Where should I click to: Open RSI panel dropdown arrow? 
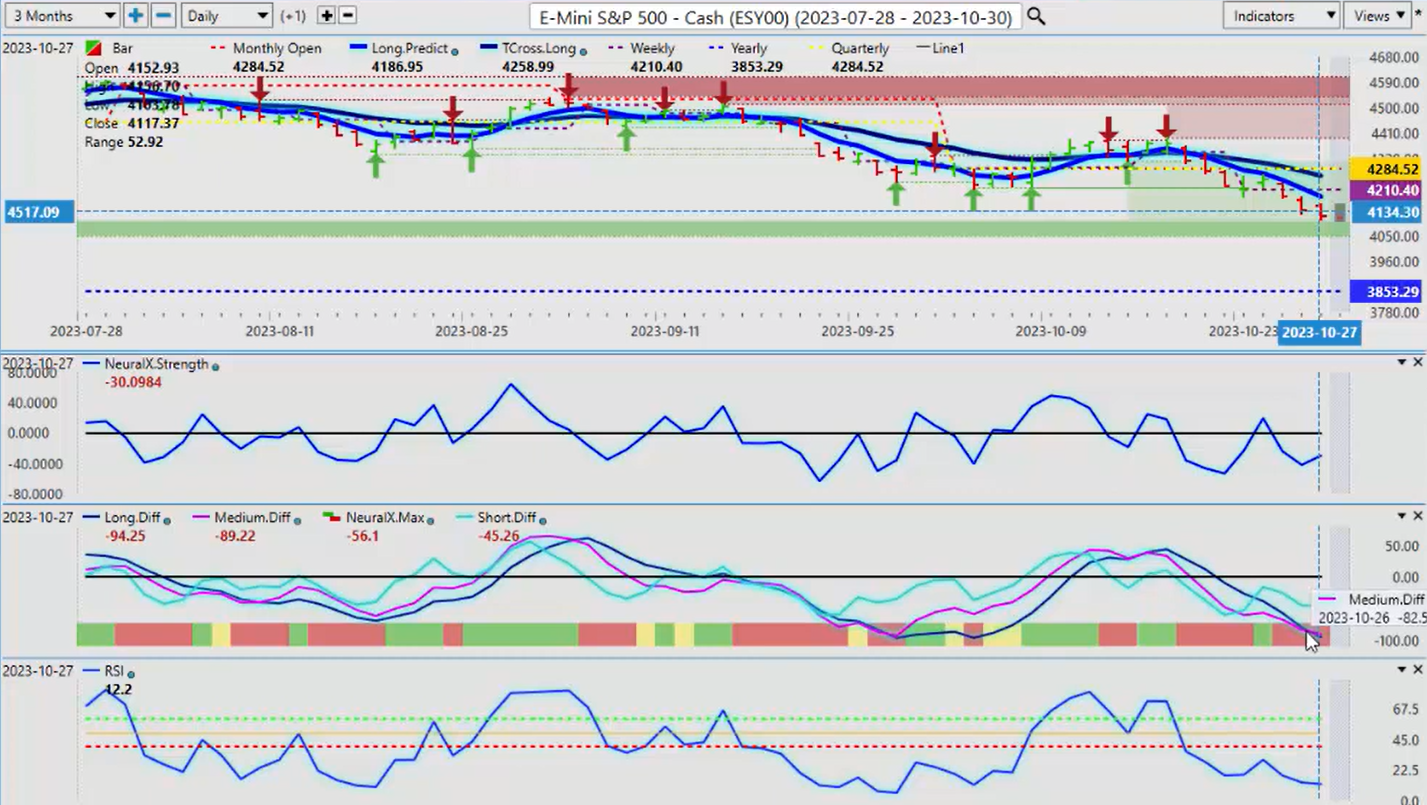[1401, 670]
